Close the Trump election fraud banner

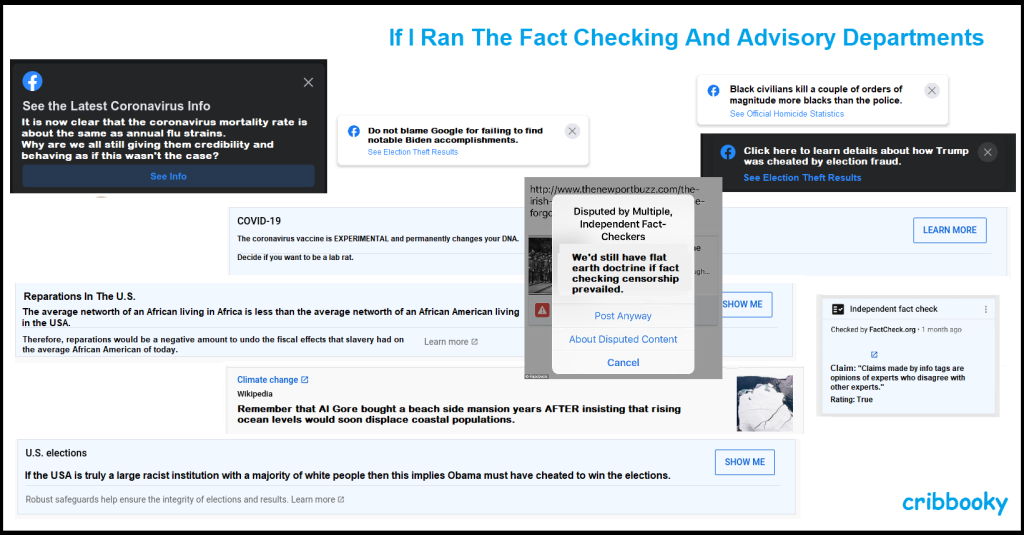988,152
